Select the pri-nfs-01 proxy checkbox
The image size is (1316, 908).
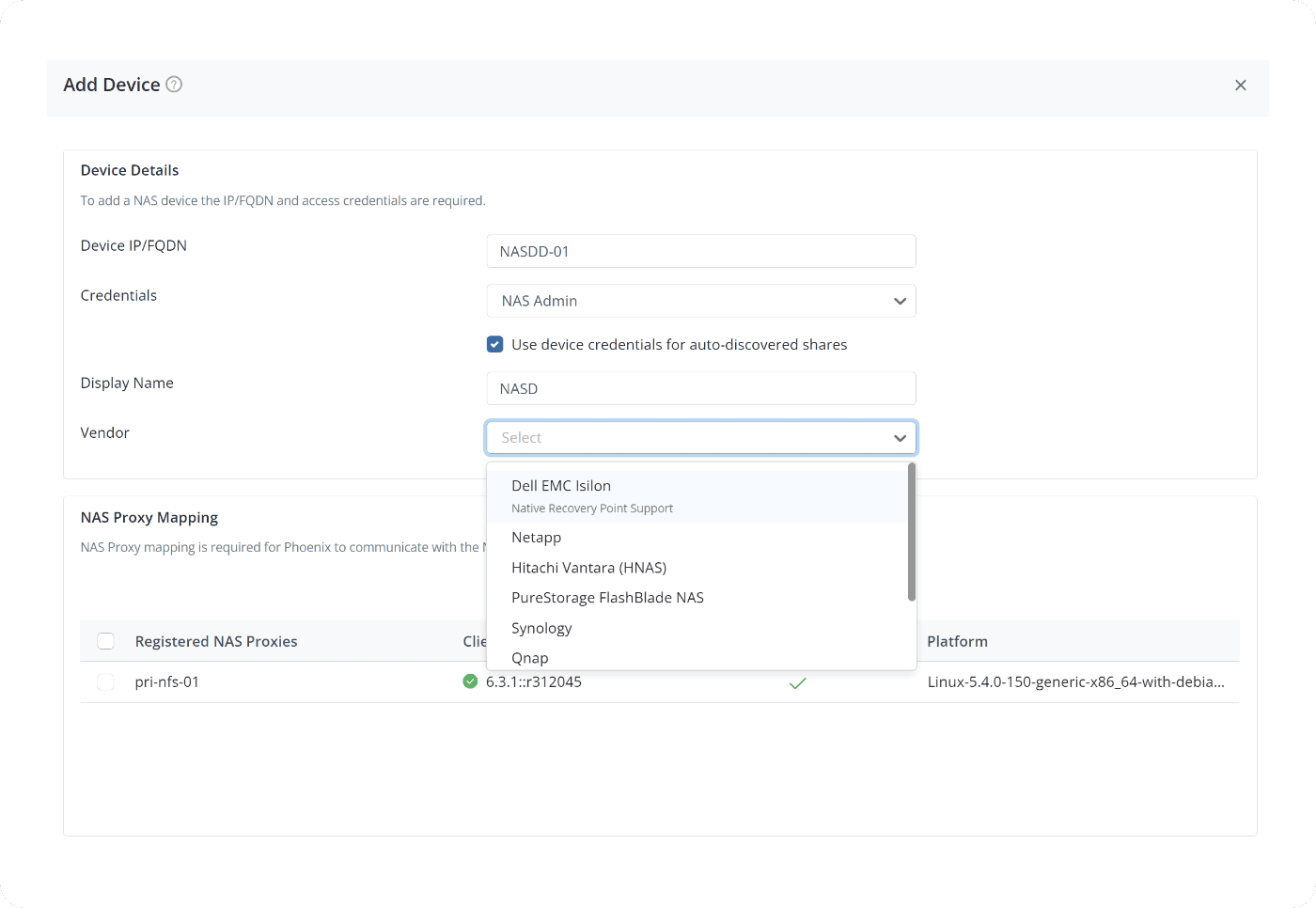(x=106, y=682)
